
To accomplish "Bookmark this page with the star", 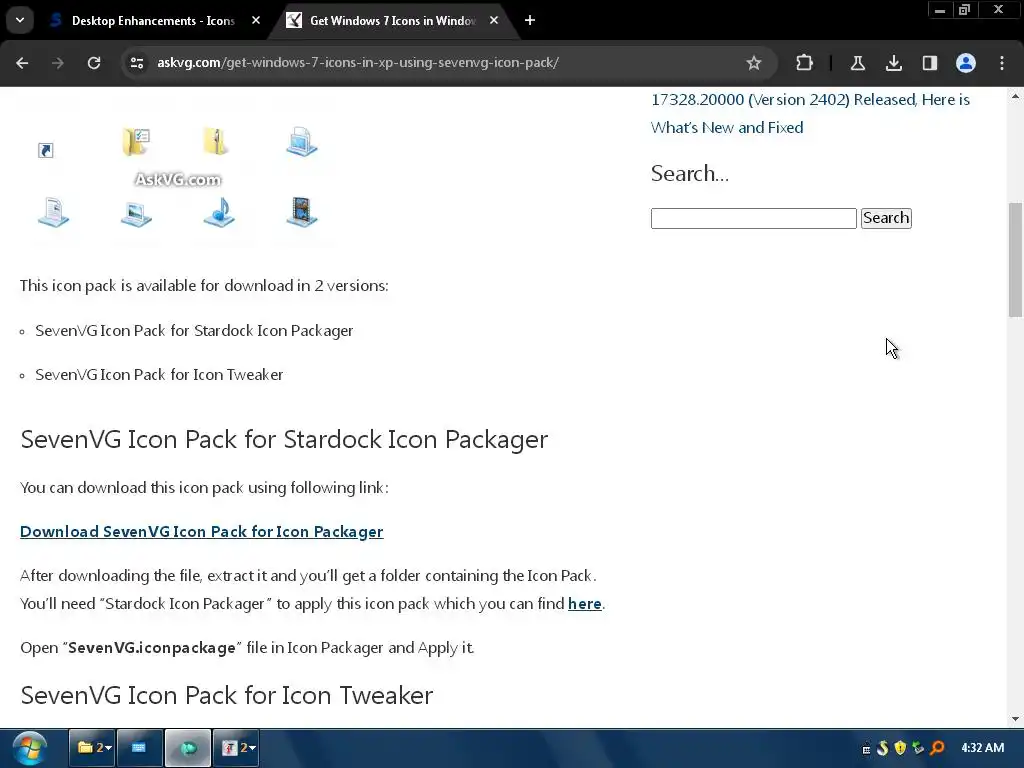I will (754, 63).
